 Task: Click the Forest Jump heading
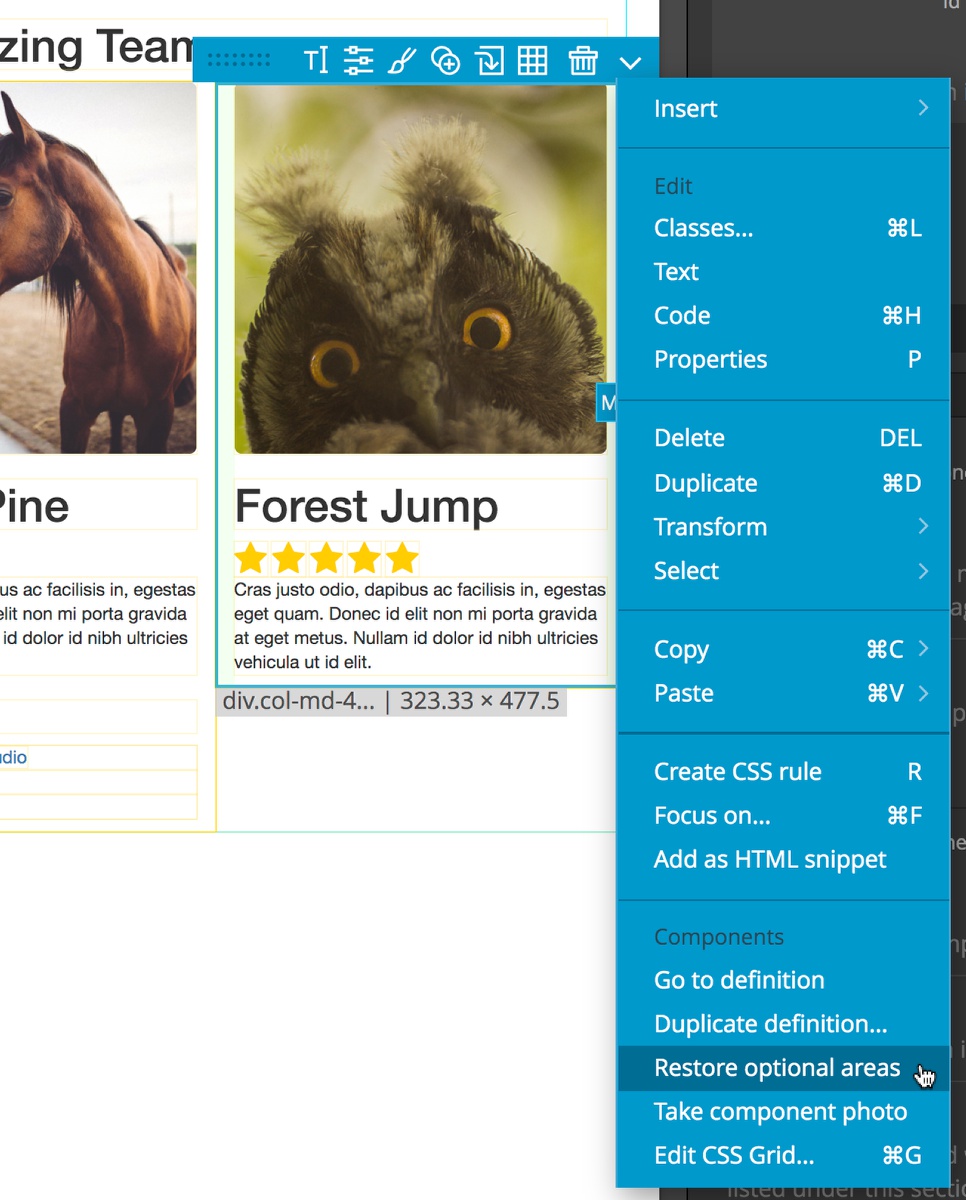[366, 506]
